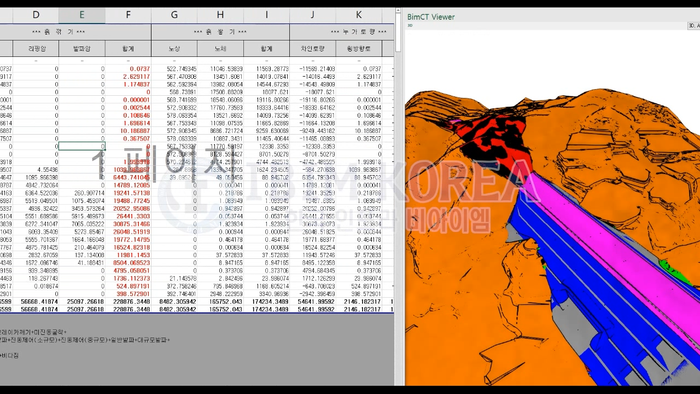Select column F header

point(128,15)
